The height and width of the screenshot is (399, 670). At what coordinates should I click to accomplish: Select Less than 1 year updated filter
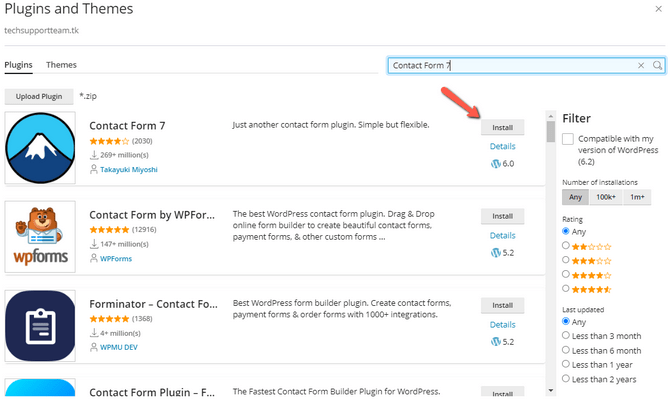[566, 364]
